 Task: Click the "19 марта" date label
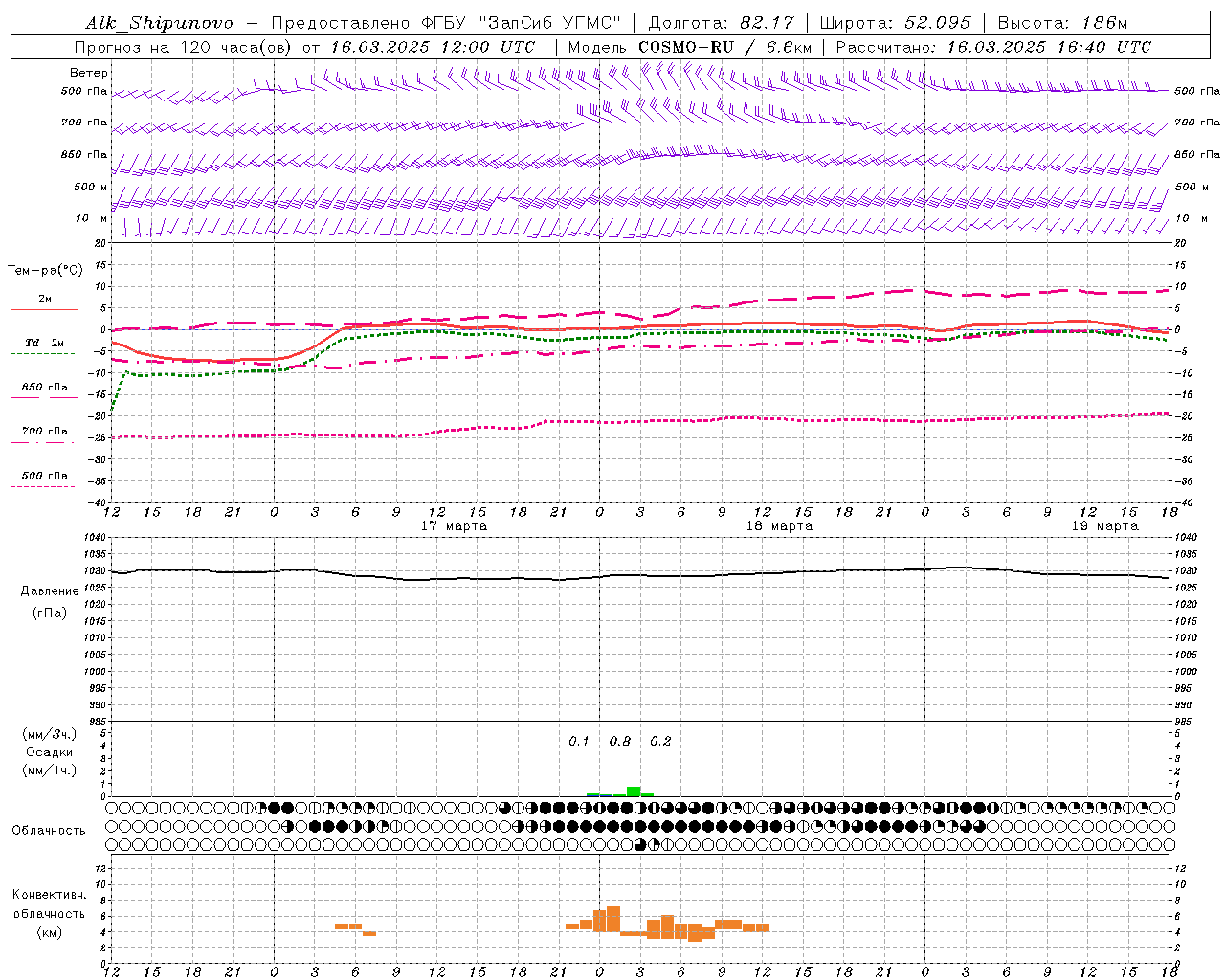1104,526
